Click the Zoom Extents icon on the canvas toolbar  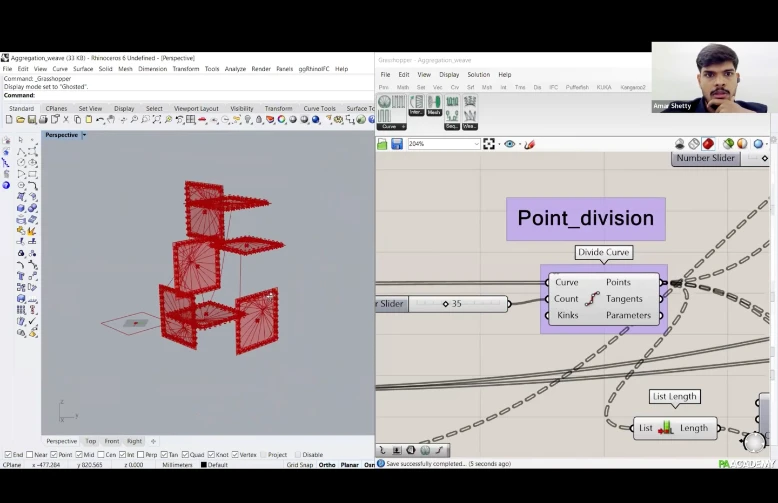489,144
